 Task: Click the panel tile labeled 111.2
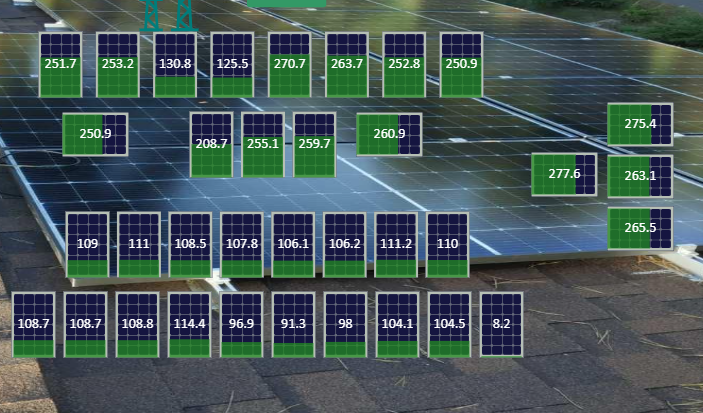click(396, 245)
